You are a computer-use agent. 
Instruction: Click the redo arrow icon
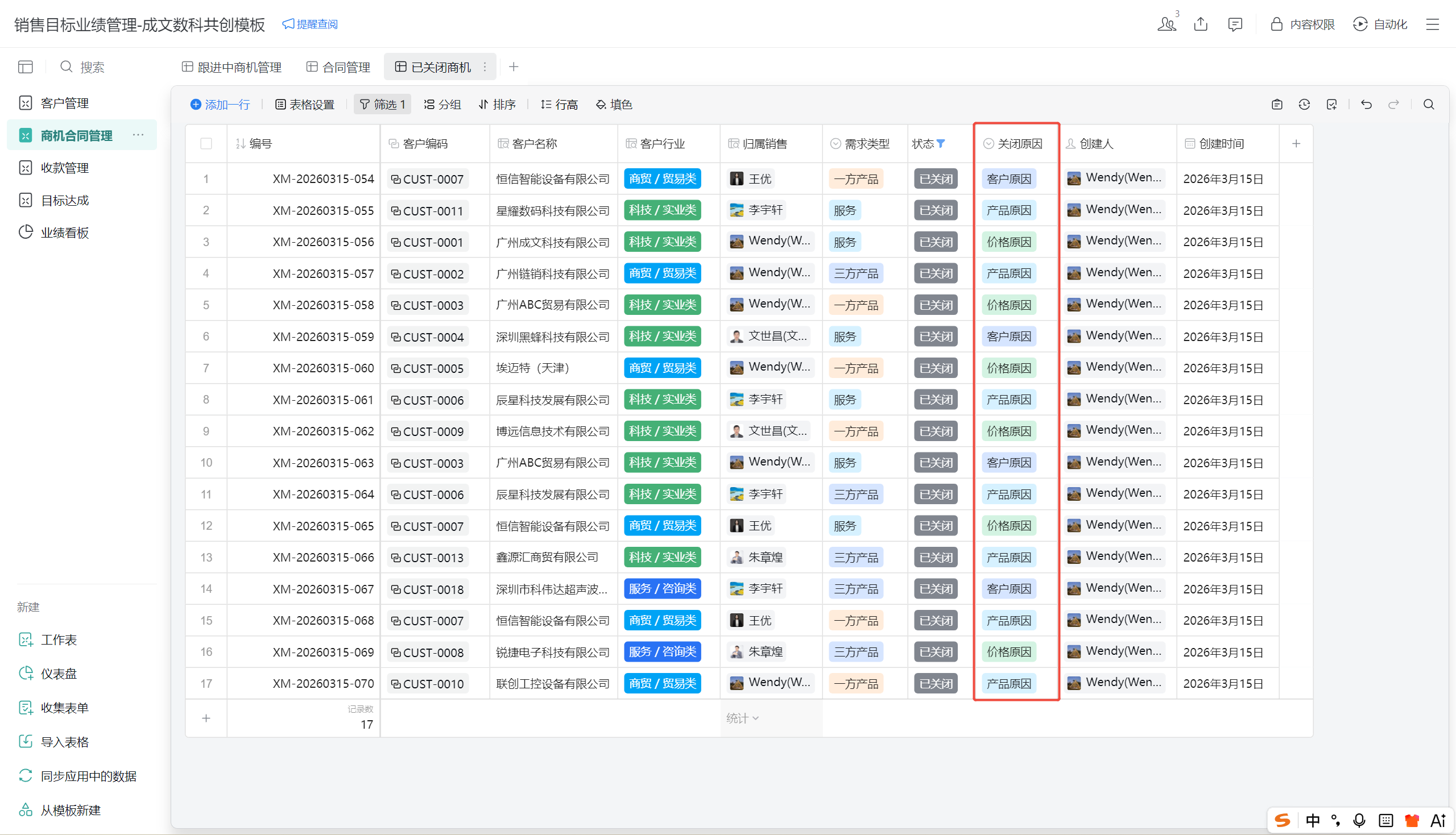click(1393, 105)
